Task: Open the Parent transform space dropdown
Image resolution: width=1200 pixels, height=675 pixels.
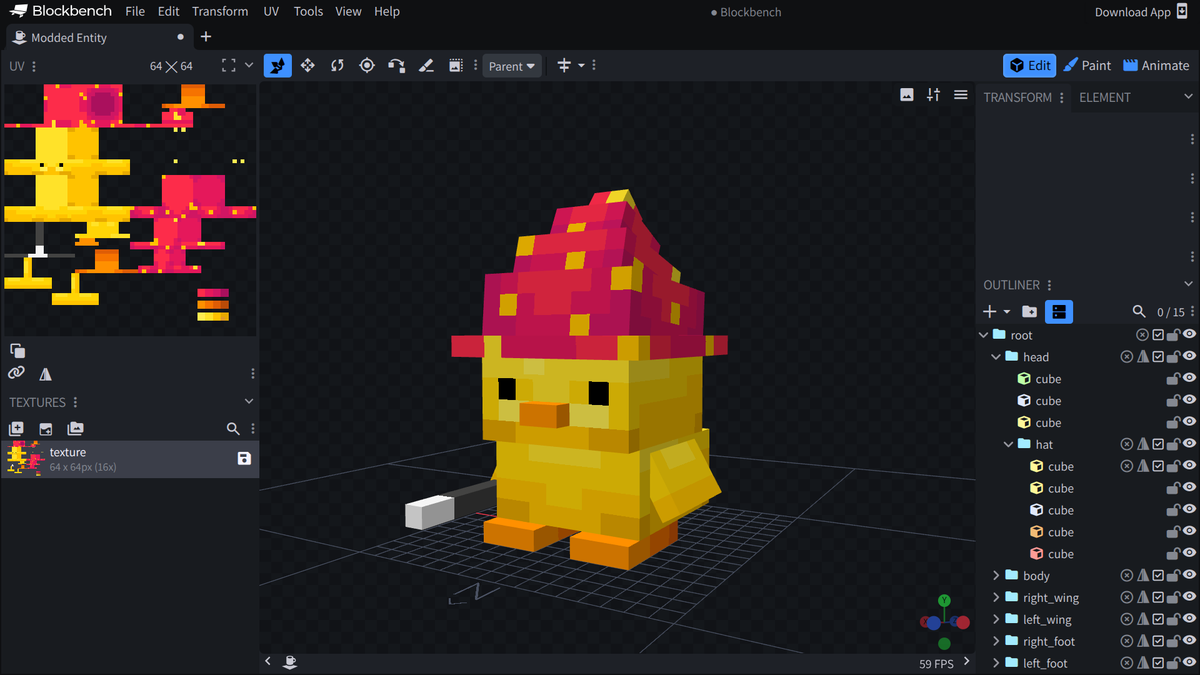Action: coord(512,65)
